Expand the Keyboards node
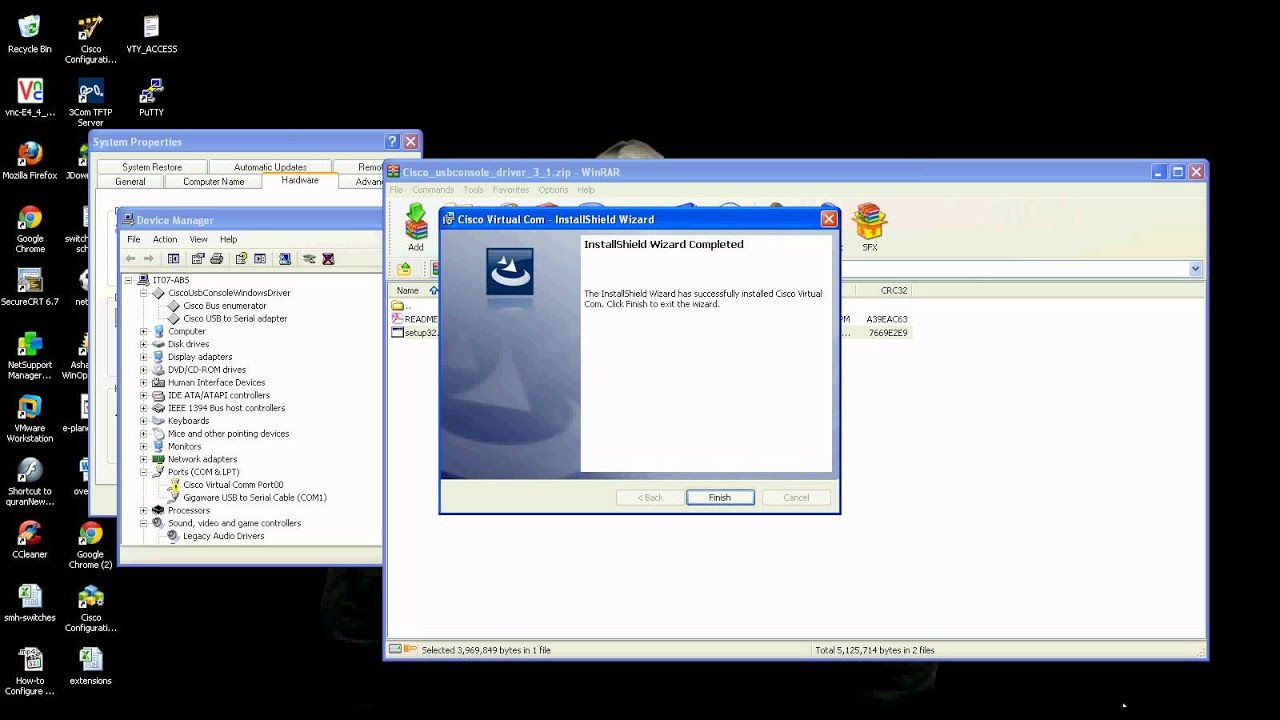 point(144,421)
